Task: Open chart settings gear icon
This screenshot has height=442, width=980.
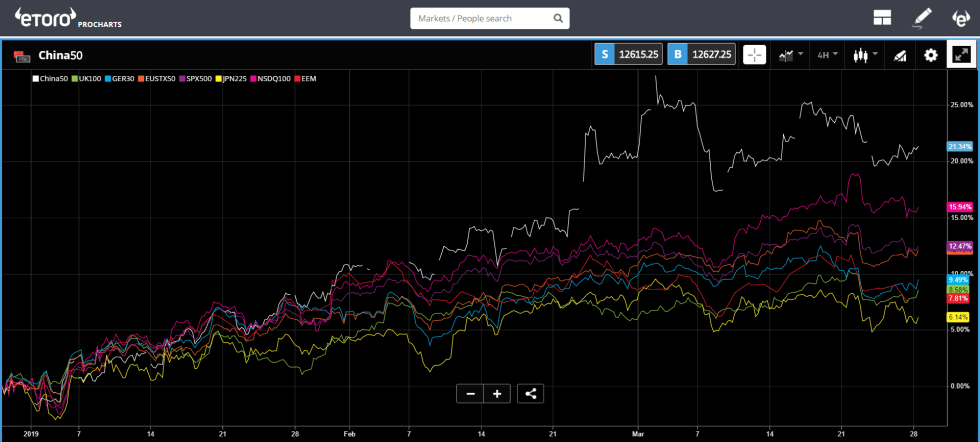Action: pyautogui.click(x=931, y=55)
